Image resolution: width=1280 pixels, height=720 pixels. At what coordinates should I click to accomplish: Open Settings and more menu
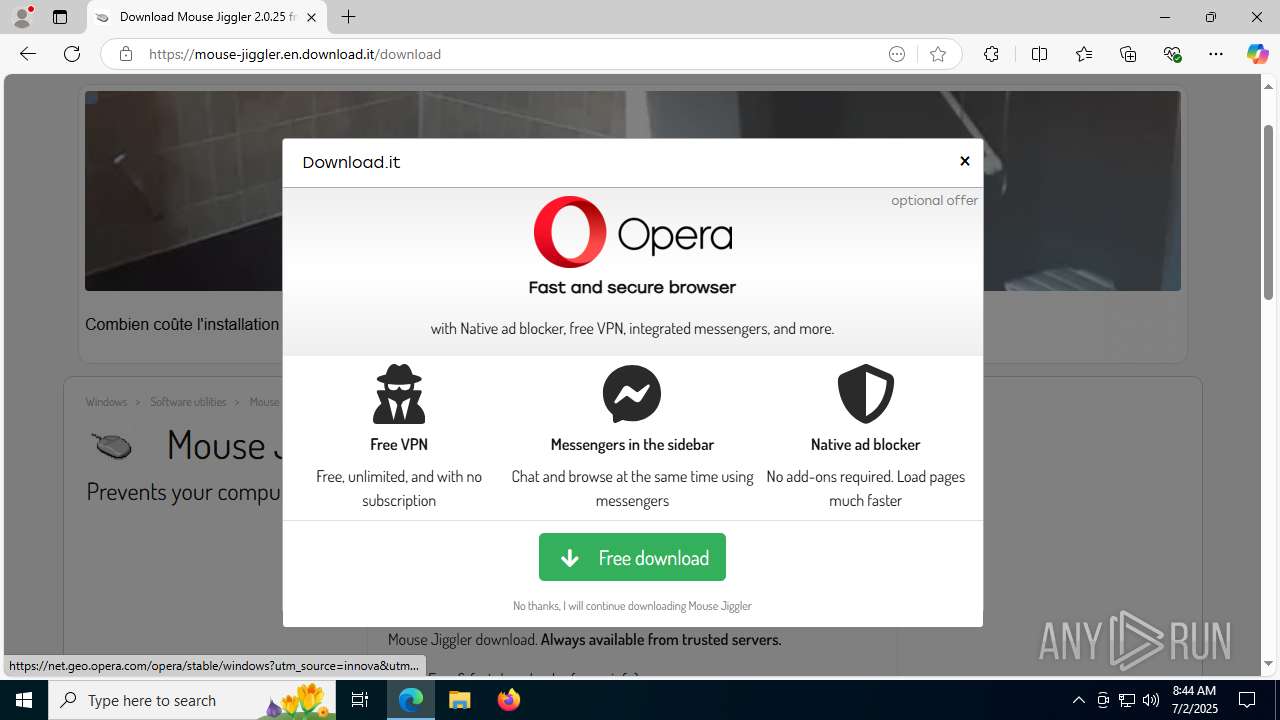pos(1216,54)
